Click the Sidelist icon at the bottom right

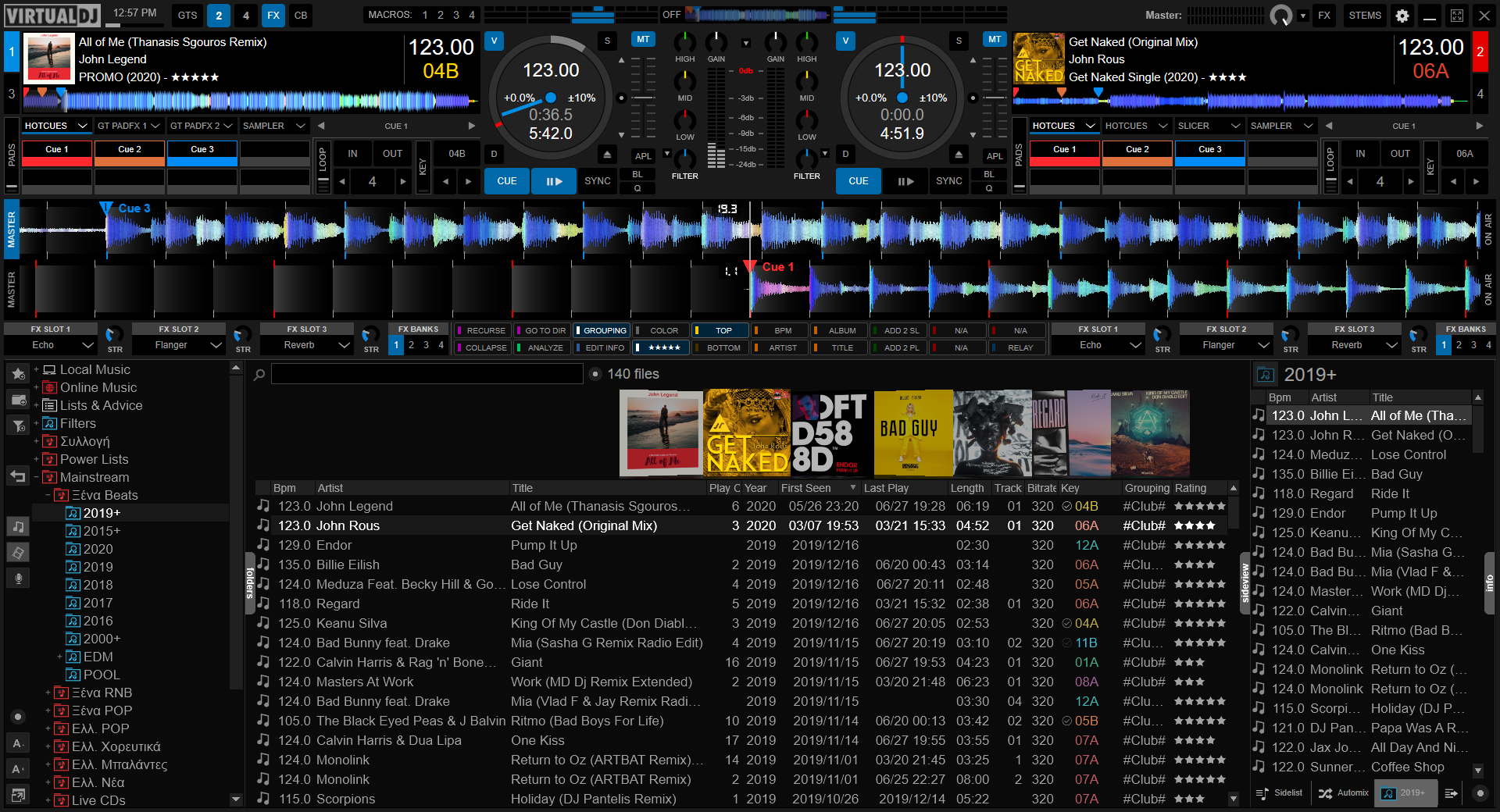point(1278,792)
